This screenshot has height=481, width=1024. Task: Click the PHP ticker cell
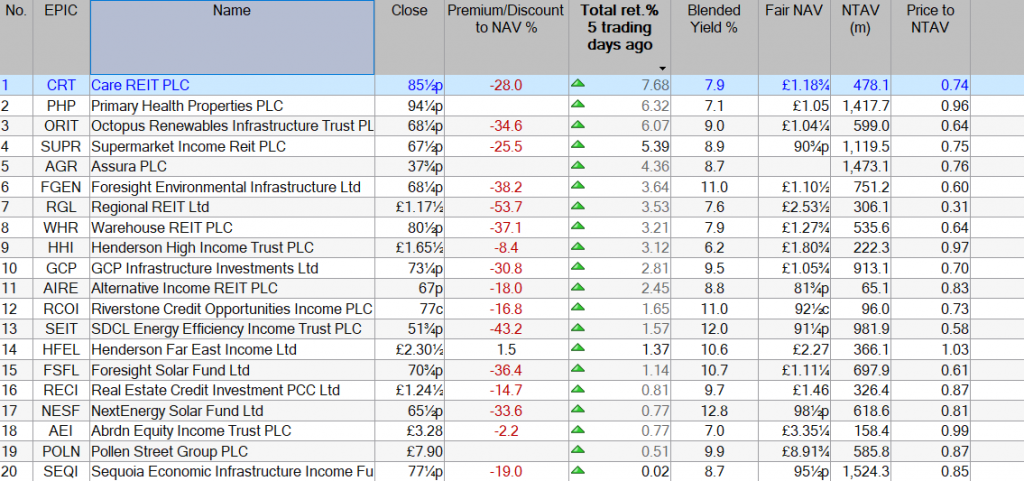coord(61,106)
